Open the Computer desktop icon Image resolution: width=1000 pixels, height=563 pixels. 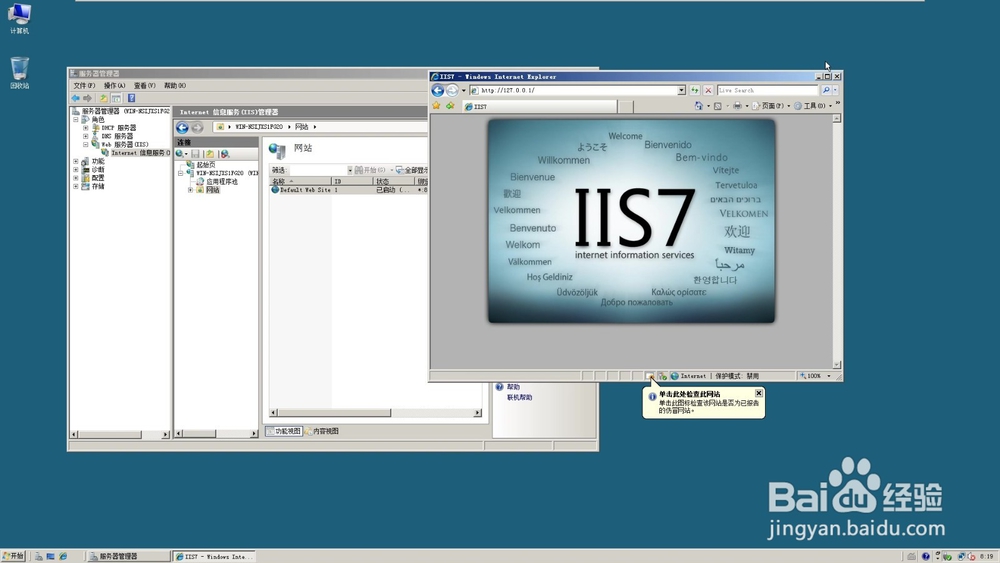point(19,18)
